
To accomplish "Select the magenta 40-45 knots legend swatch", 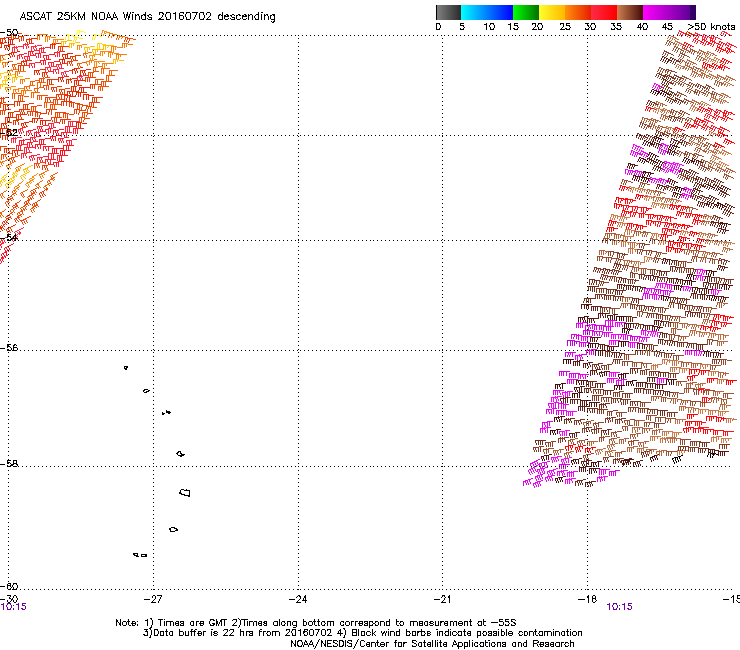I will coord(656,12).
